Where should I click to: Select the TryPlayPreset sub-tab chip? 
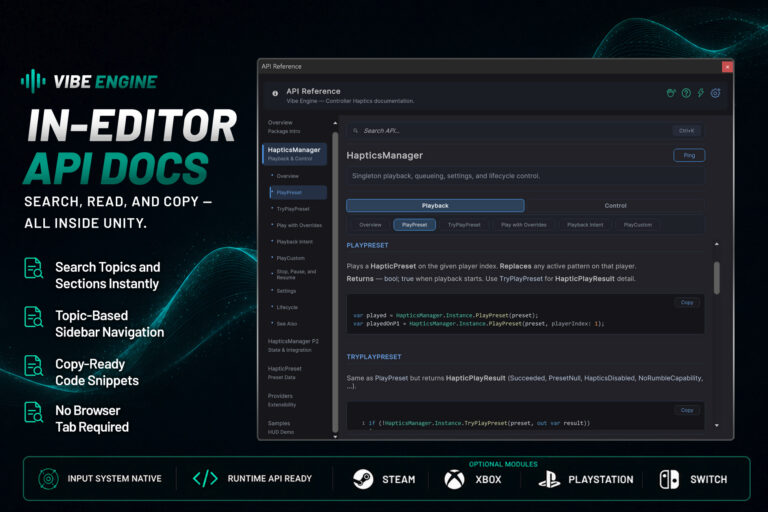[464, 225]
